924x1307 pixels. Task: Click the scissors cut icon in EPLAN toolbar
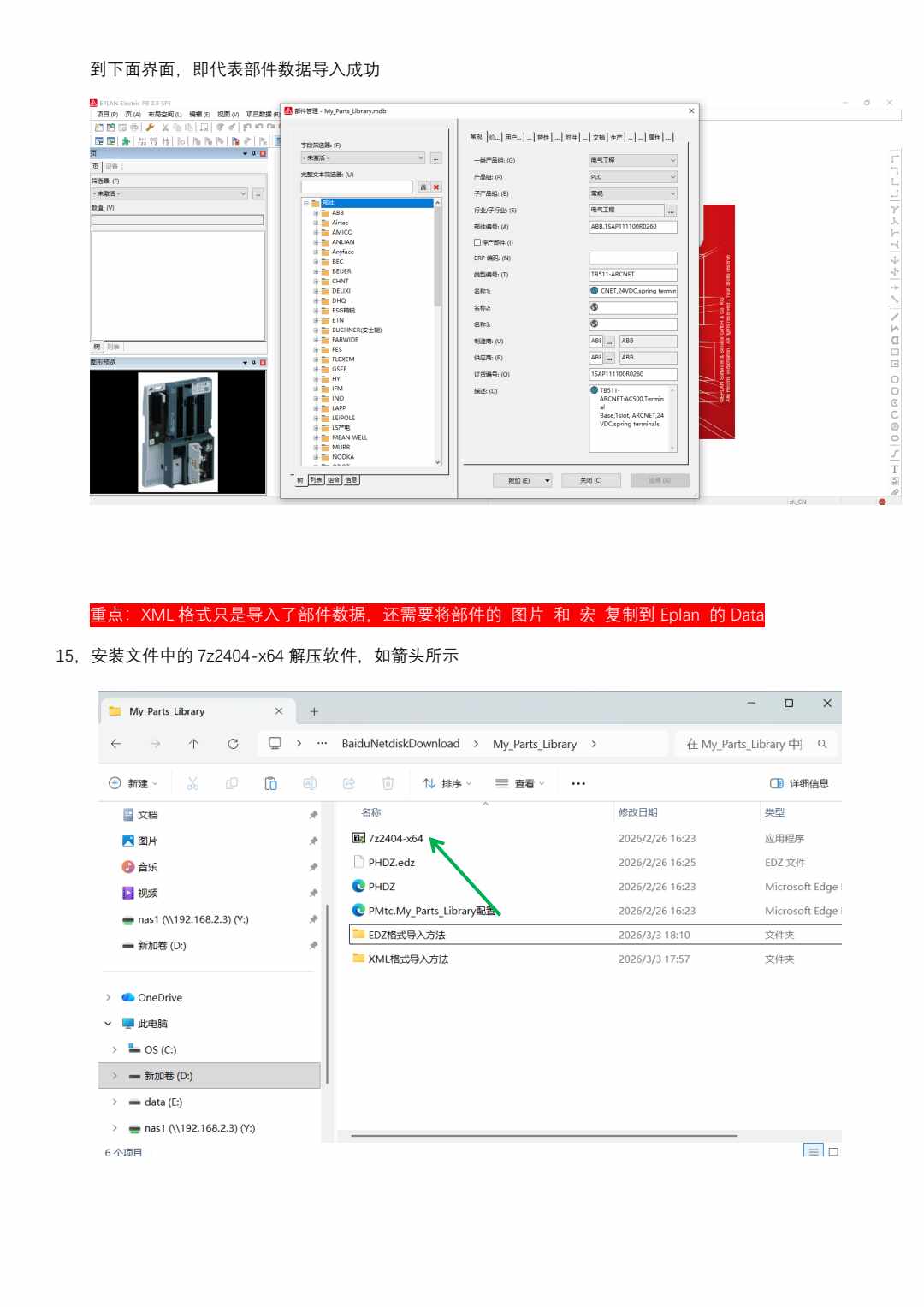click(165, 127)
